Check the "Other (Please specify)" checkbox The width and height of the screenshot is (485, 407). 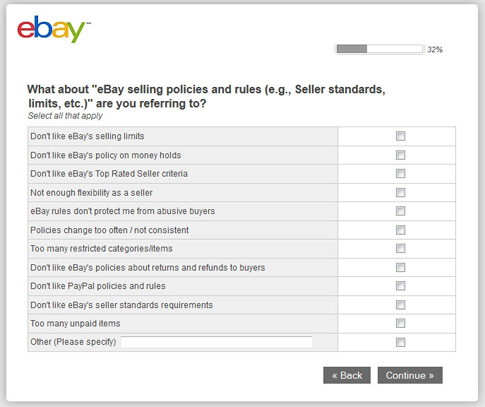(x=400, y=342)
